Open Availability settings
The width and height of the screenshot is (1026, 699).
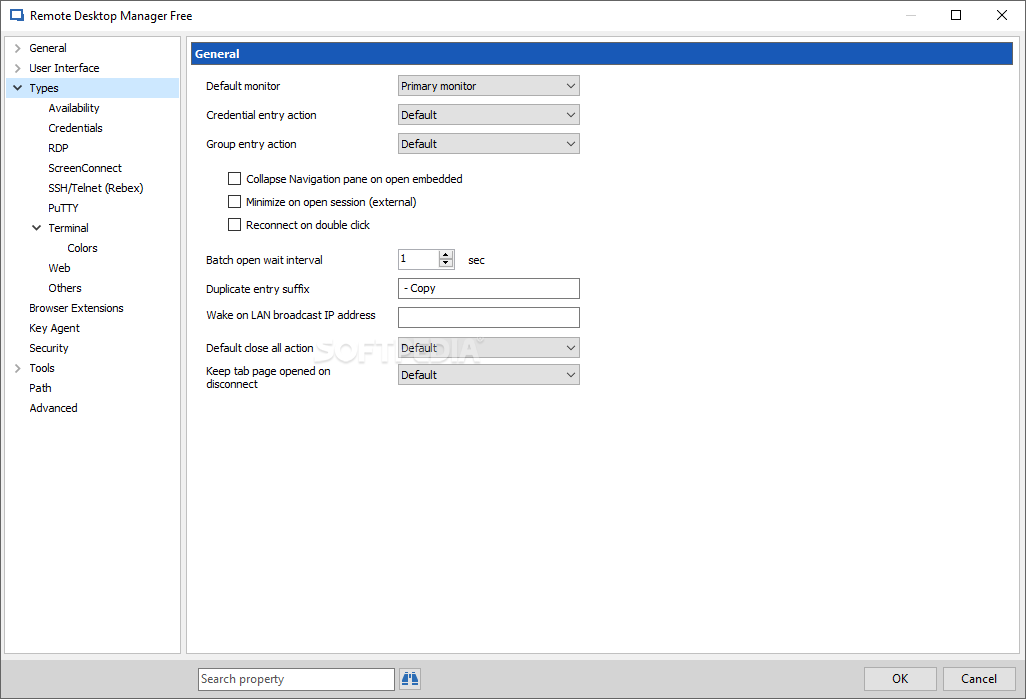click(x=74, y=108)
